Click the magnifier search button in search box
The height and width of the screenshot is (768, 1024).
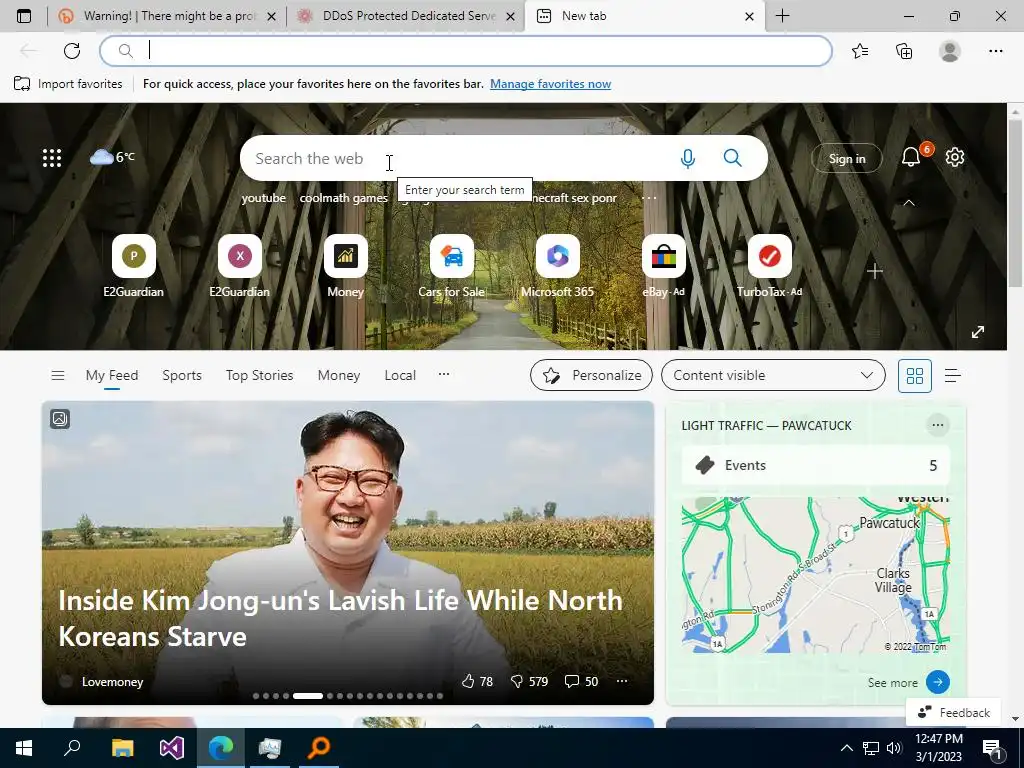click(x=733, y=158)
